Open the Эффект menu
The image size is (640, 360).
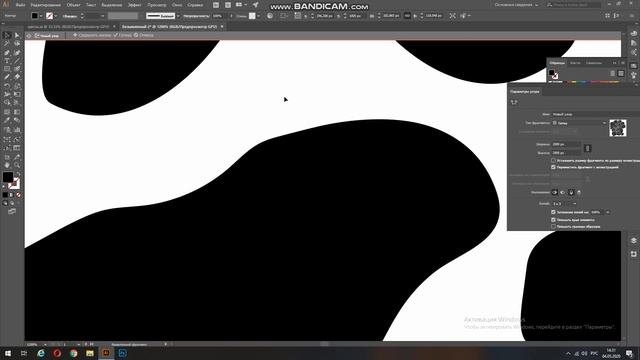pyautogui.click(x=135, y=5)
